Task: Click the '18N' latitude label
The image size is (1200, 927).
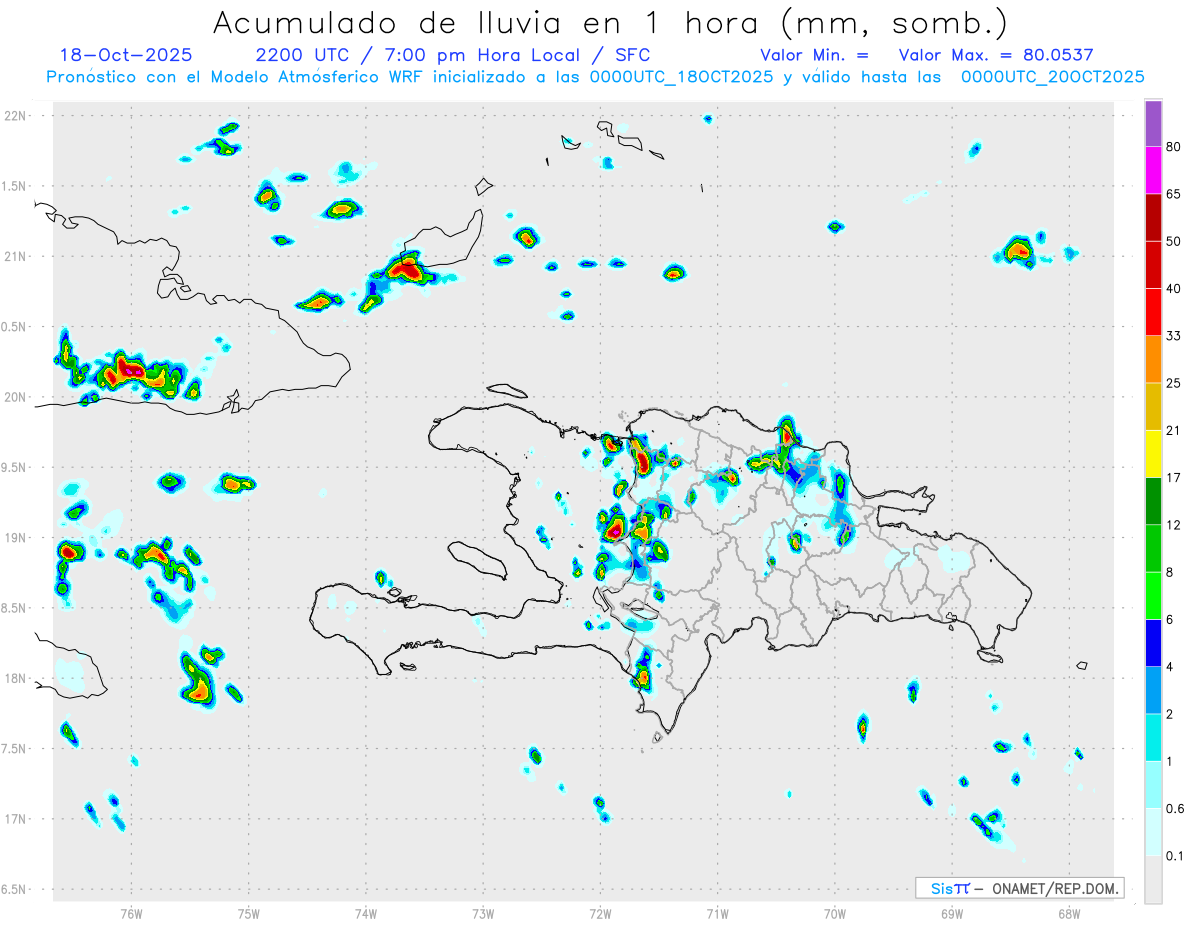Action: [x=16, y=678]
